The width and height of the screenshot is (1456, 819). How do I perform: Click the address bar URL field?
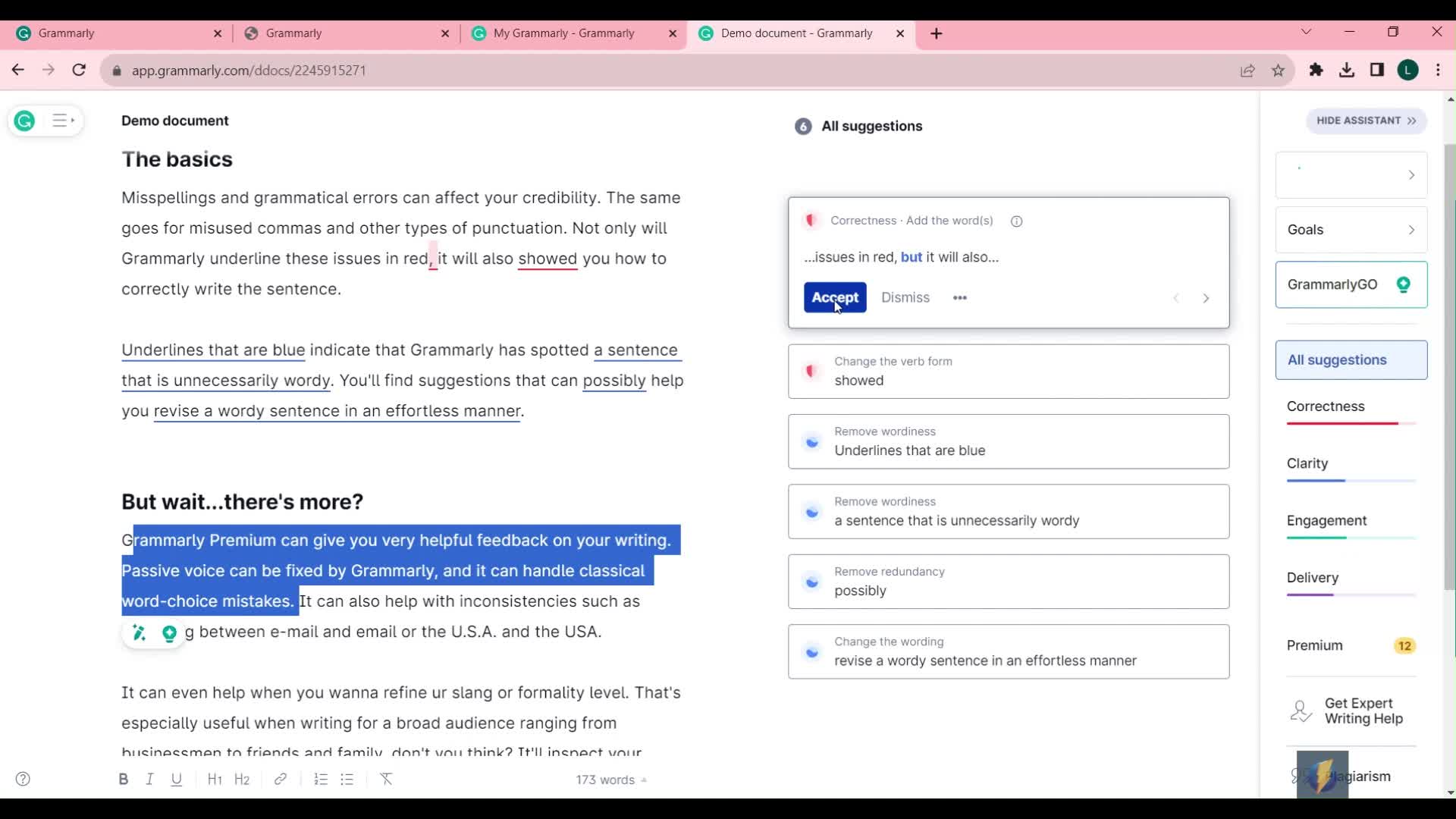click(667, 70)
